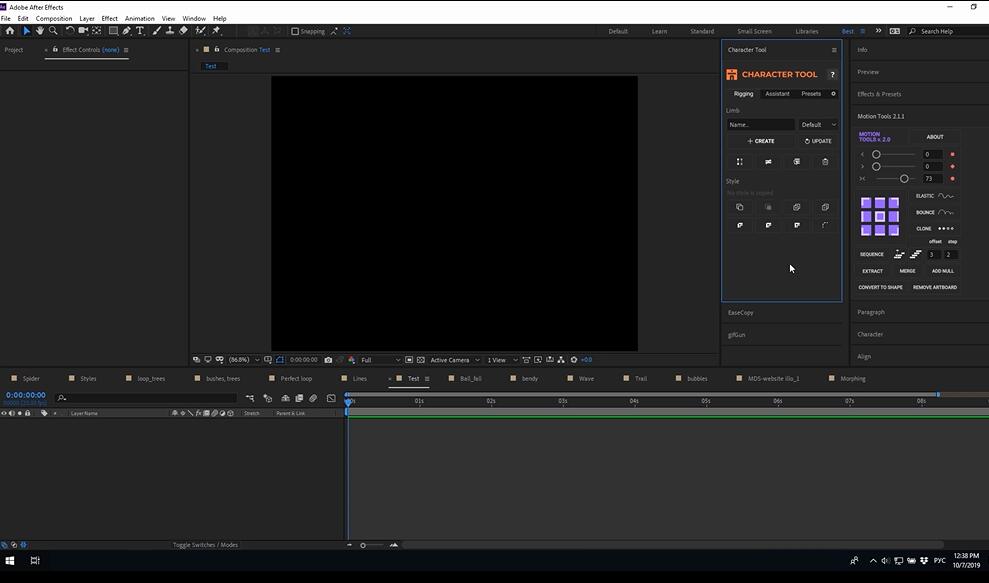Click the first Motion Tools ease slider handle
This screenshot has height=583, width=989.
(876, 154)
